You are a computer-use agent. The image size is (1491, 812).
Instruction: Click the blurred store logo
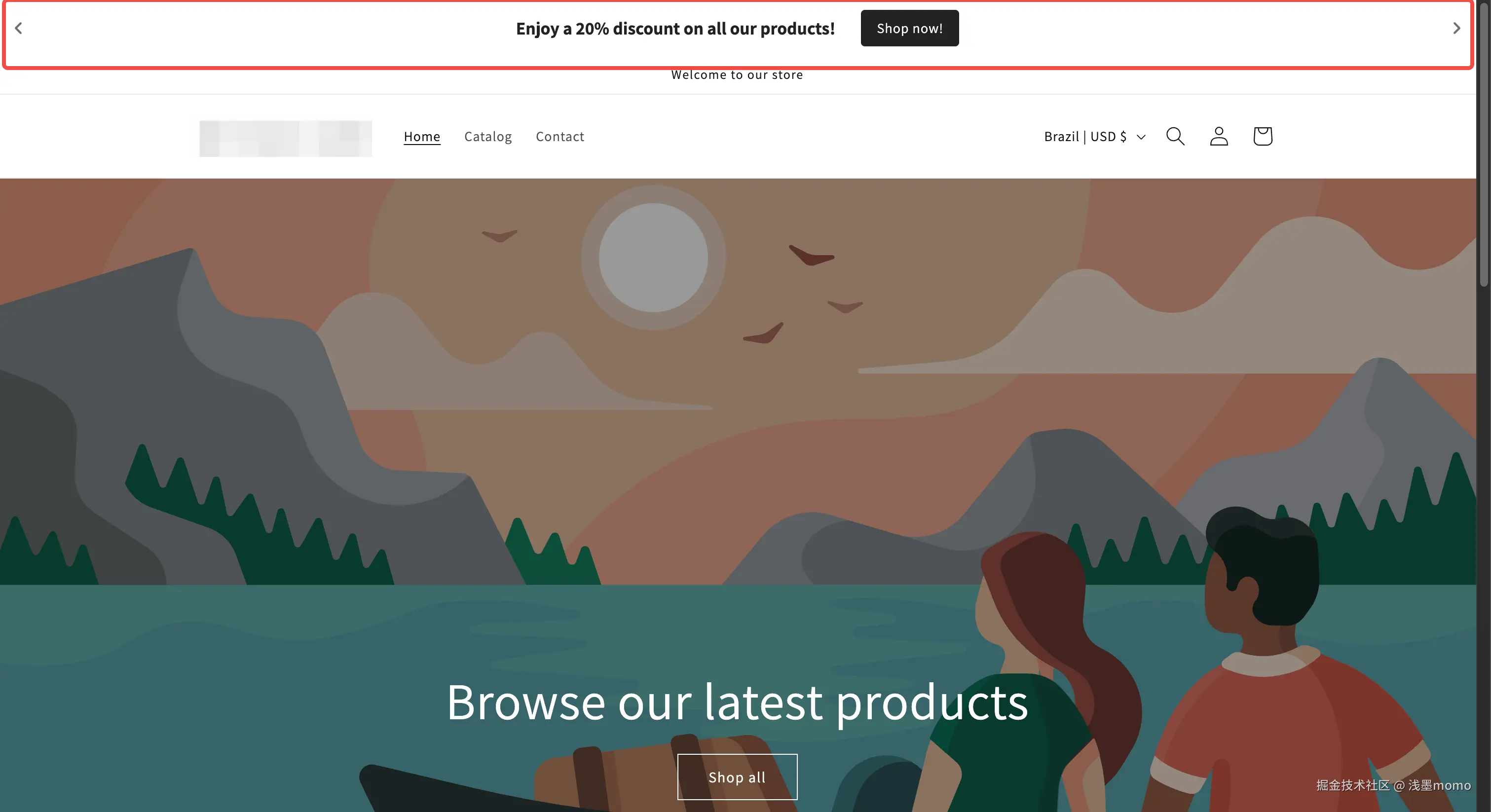[285, 138]
